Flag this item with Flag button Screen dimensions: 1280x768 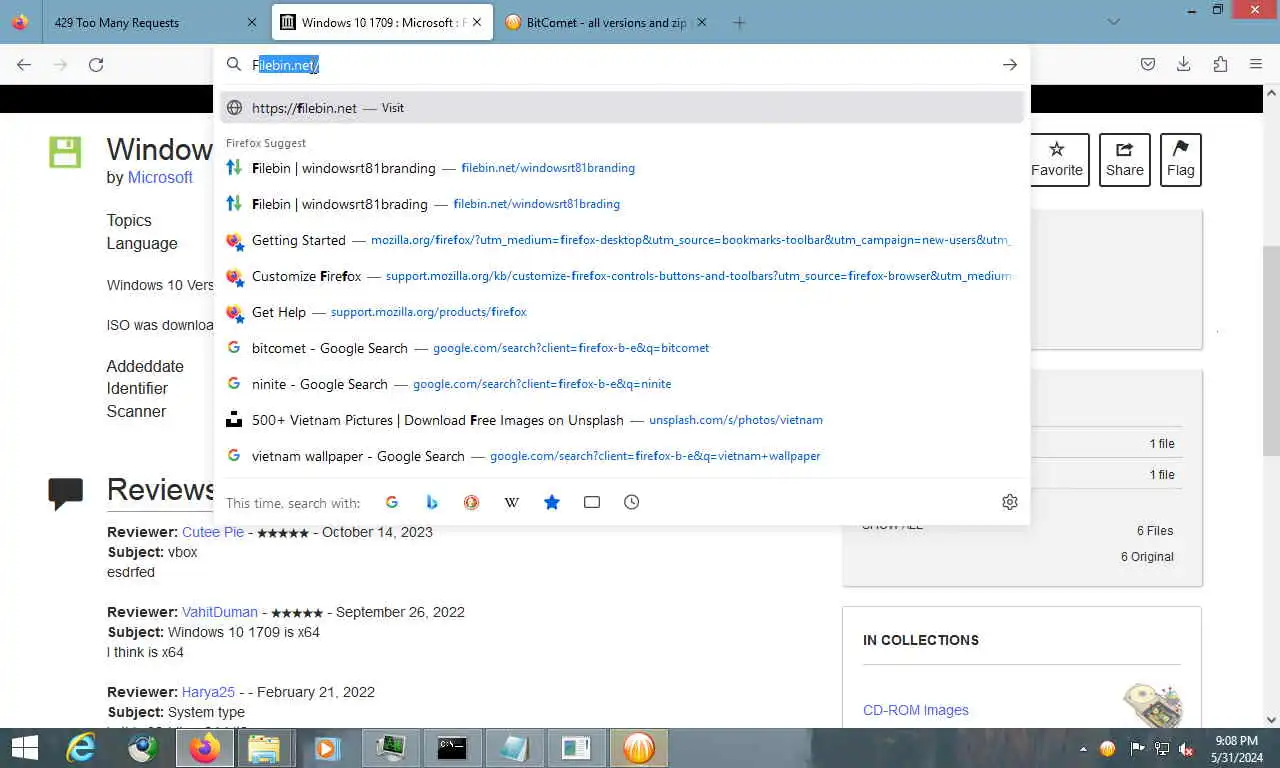click(1181, 160)
